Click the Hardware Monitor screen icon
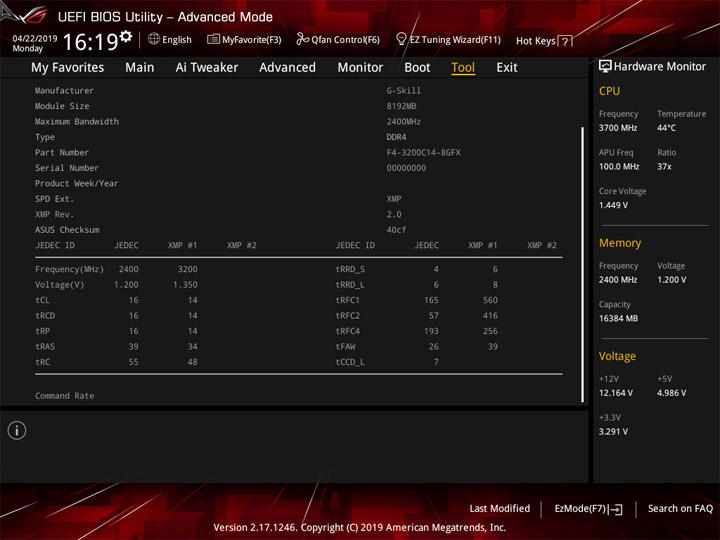Image resolution: width=720 pixels, height=540 pixels. point(605,67)
